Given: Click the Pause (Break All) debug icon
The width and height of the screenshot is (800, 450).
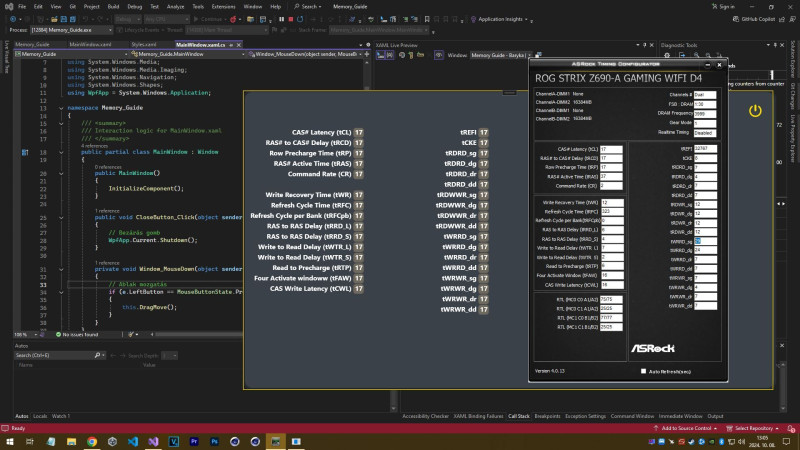Looking at the screenshot, I should click(281, 19).
